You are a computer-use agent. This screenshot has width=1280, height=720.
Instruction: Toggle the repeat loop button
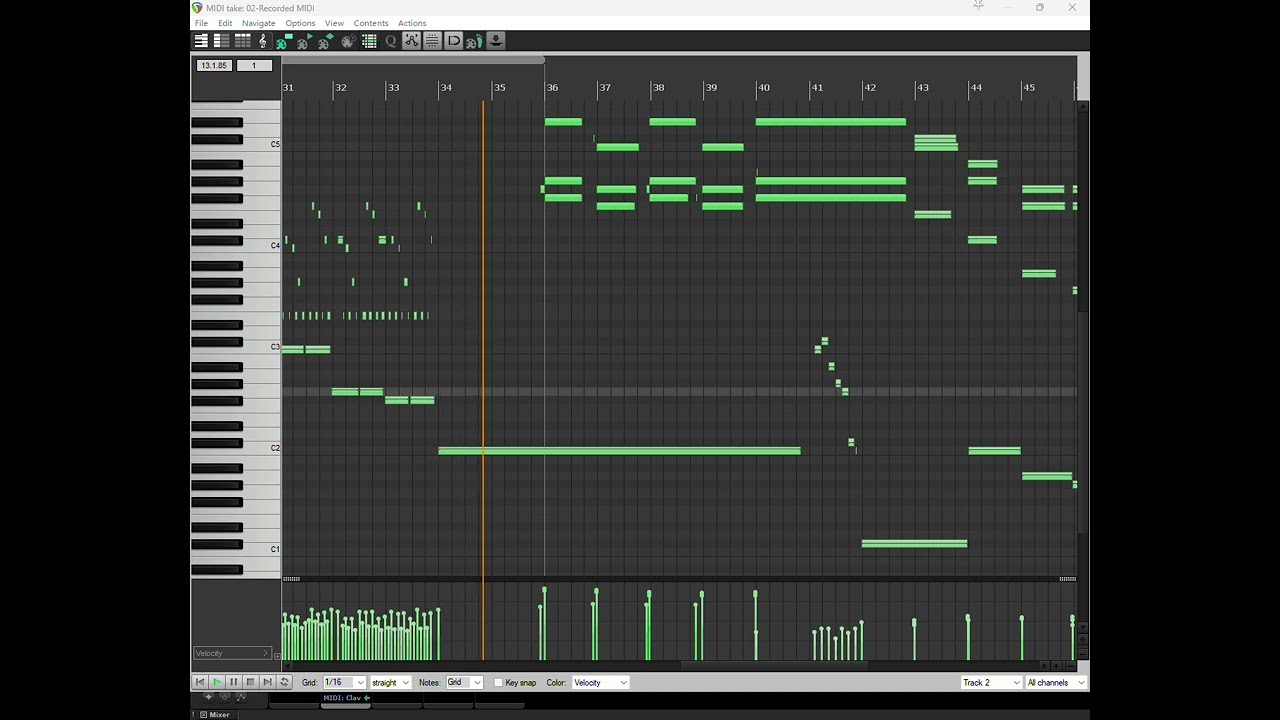click(284, 682)
